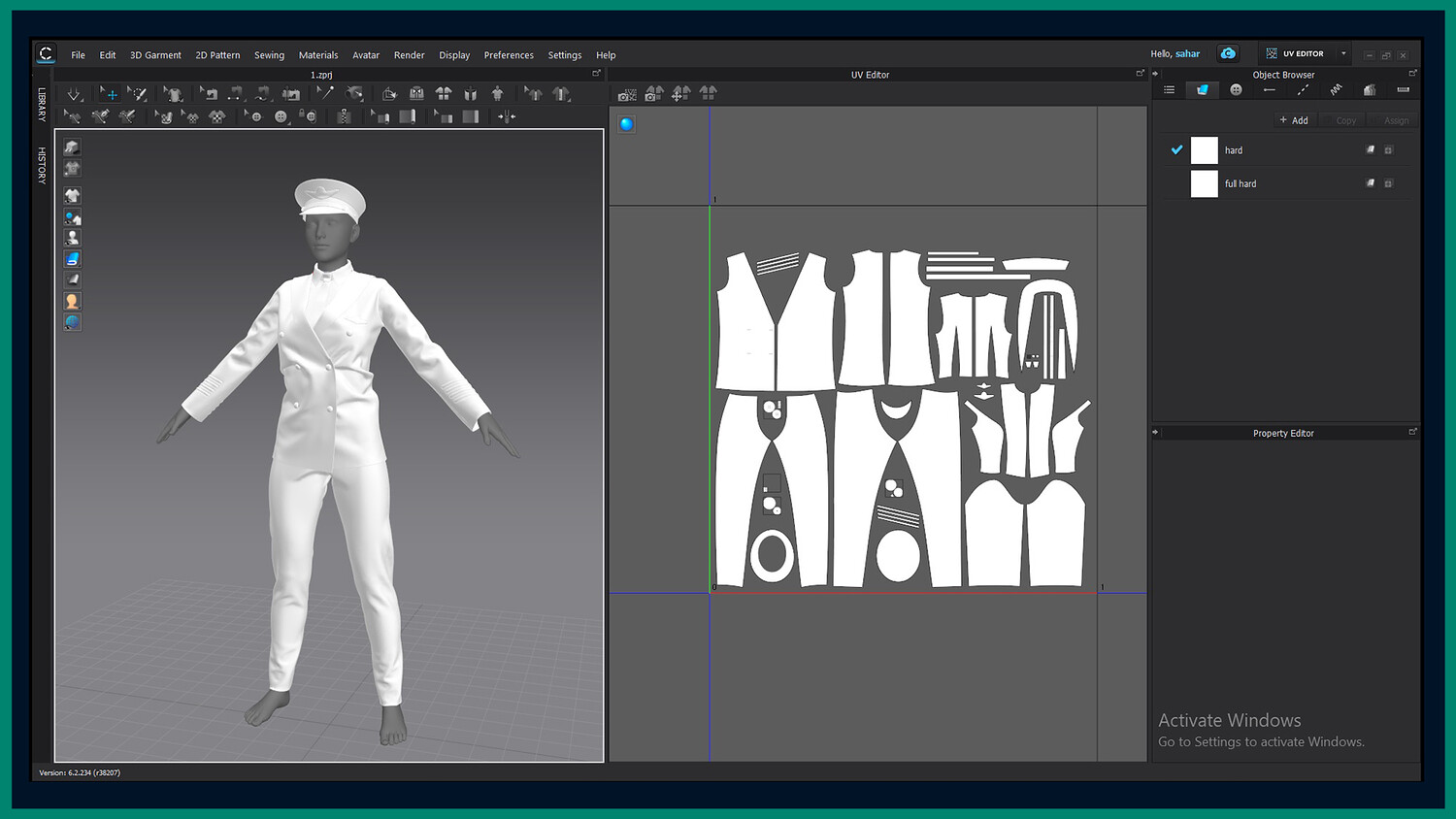
Task: Start the Simulate tool in the 3D toolbar
Action: (74, 94)
